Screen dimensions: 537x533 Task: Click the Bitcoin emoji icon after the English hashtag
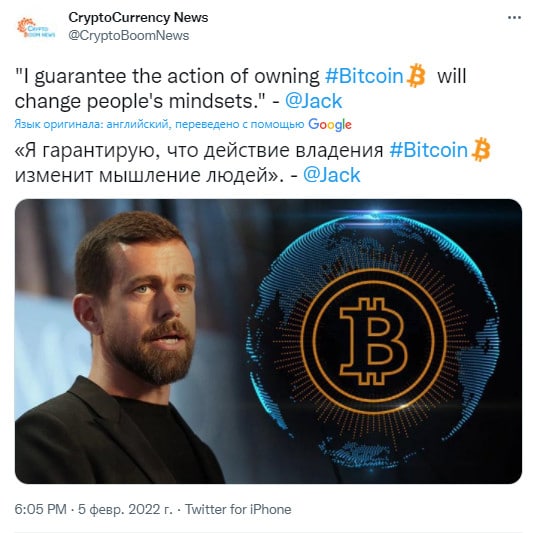416,75
